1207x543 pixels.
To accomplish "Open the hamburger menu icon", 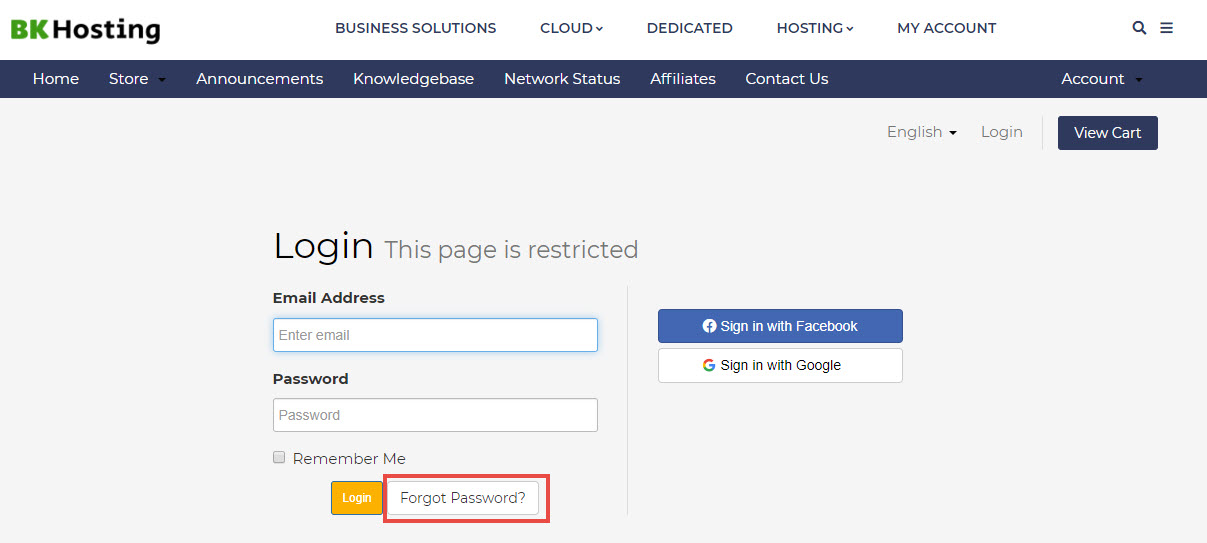I will pyautogui.click(x=1166, y=28).
